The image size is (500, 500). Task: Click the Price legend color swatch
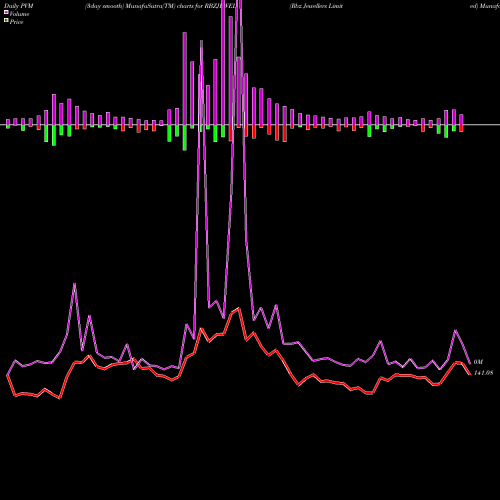click(x=6, y=21)
